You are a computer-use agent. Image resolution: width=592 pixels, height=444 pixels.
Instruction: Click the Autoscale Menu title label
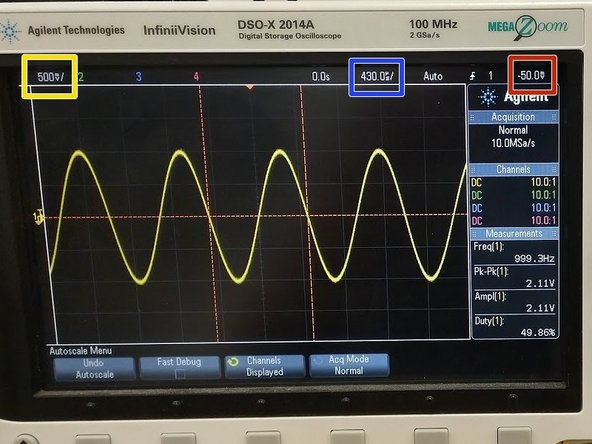(80, 351)
